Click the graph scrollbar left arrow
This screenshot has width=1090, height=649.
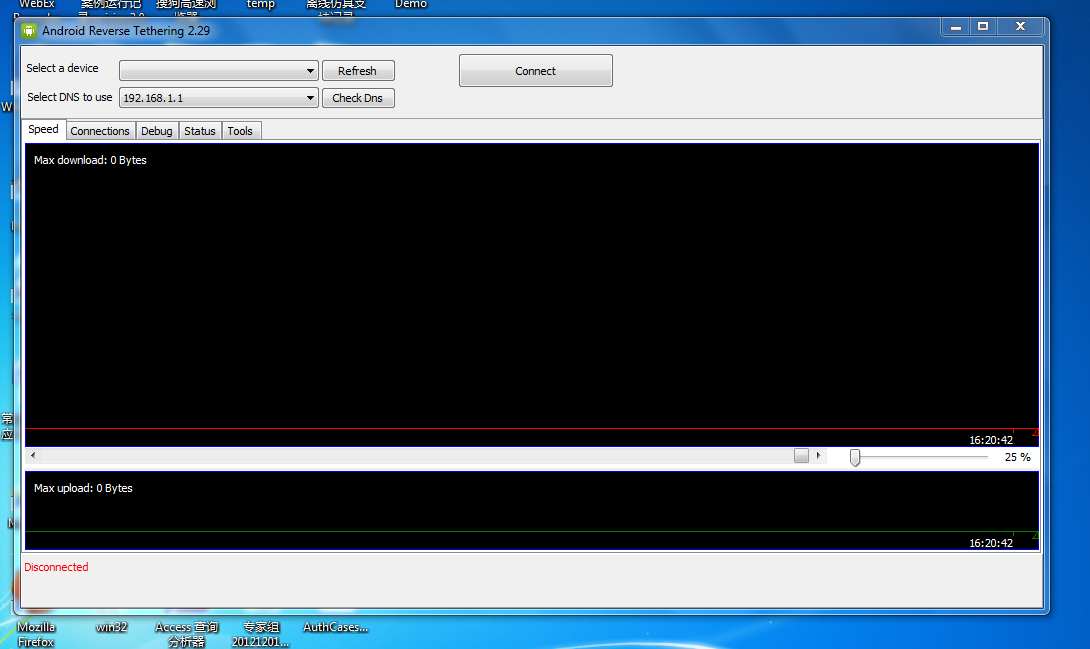click(x=33, y=456)
